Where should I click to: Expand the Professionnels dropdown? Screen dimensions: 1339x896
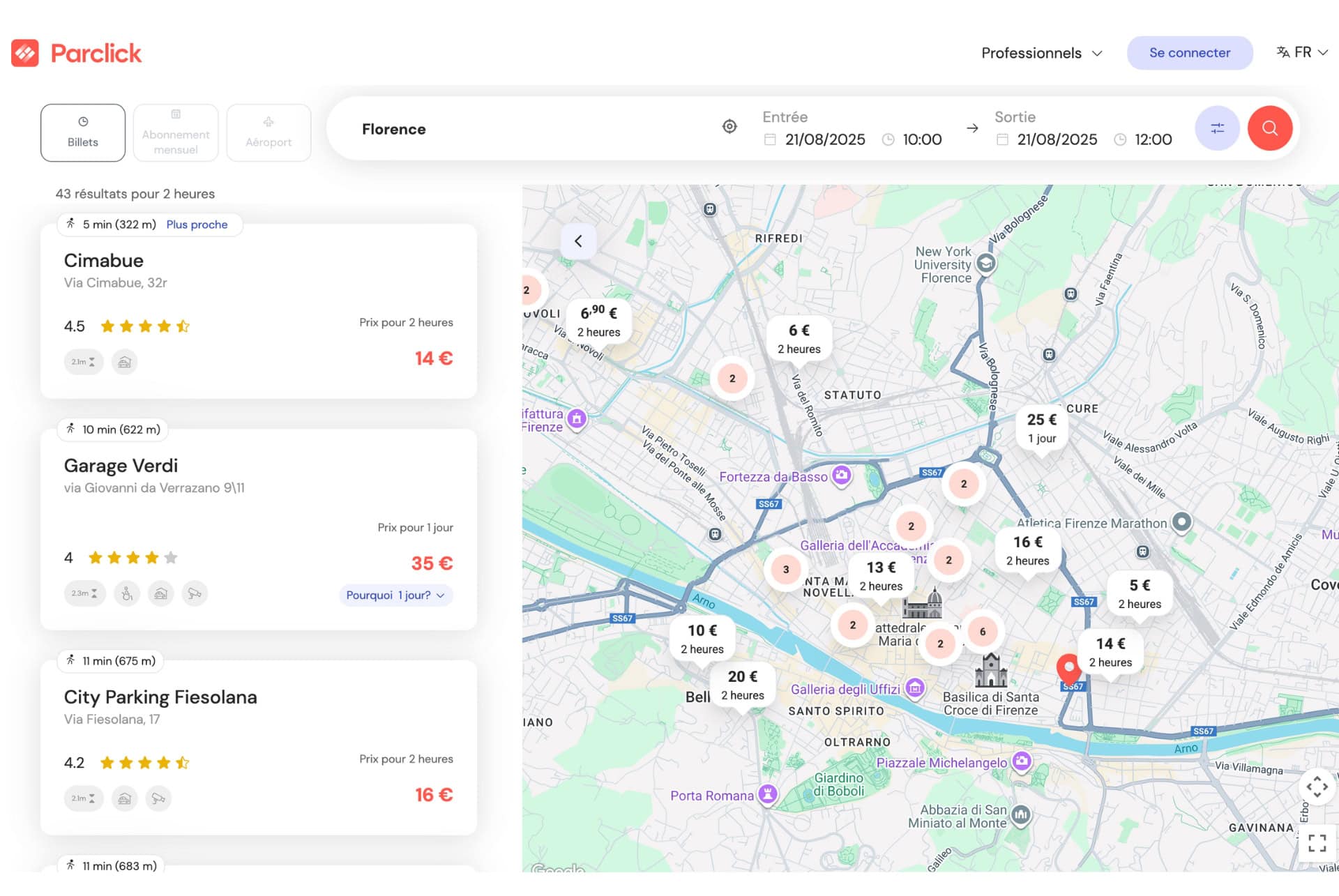point(1041,53)
